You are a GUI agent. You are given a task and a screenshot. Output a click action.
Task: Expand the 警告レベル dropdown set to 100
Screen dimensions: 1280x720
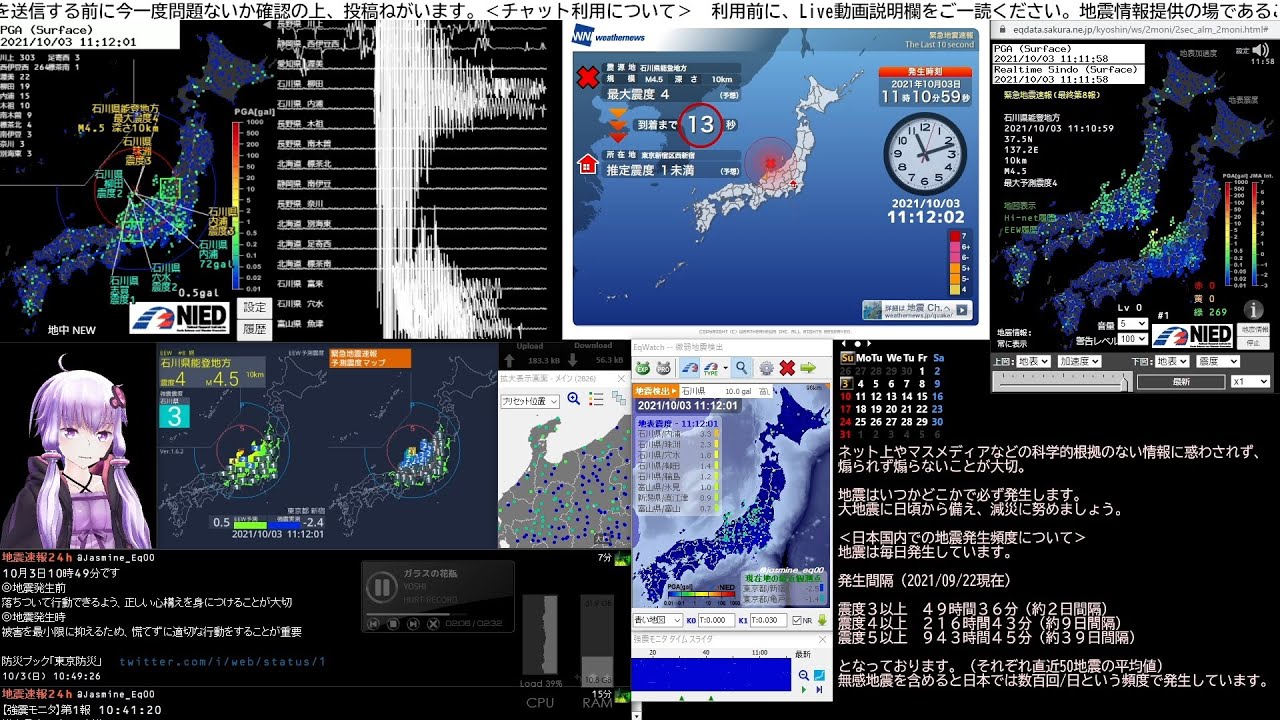point(1132,339)
